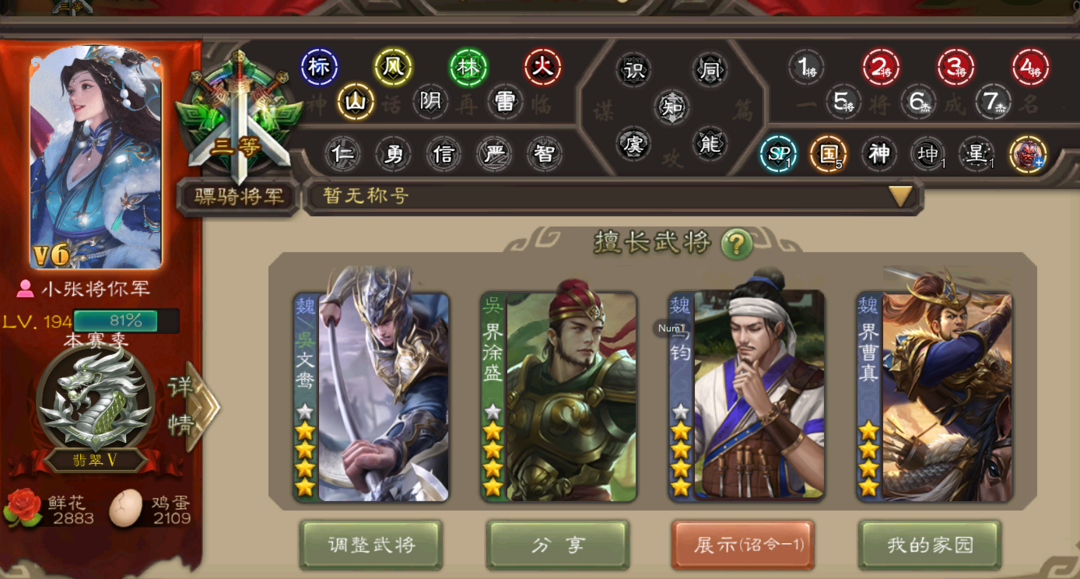Open the green question mark help
The width and height of the screenshot is (1080, 579).
(736, 244)
